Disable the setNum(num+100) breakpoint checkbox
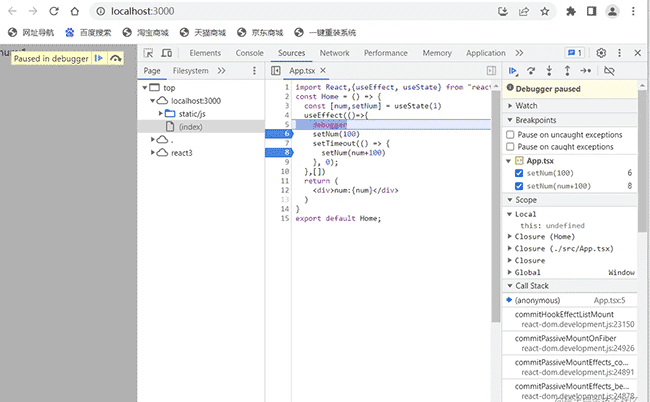 (519, 186)
